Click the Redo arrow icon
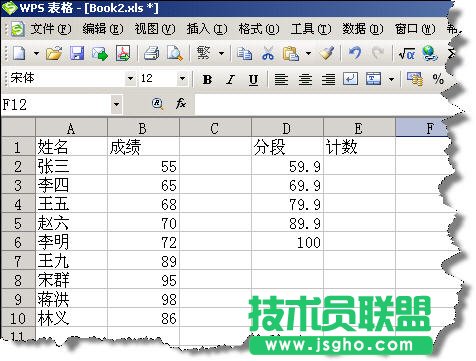 coord(377,53)
